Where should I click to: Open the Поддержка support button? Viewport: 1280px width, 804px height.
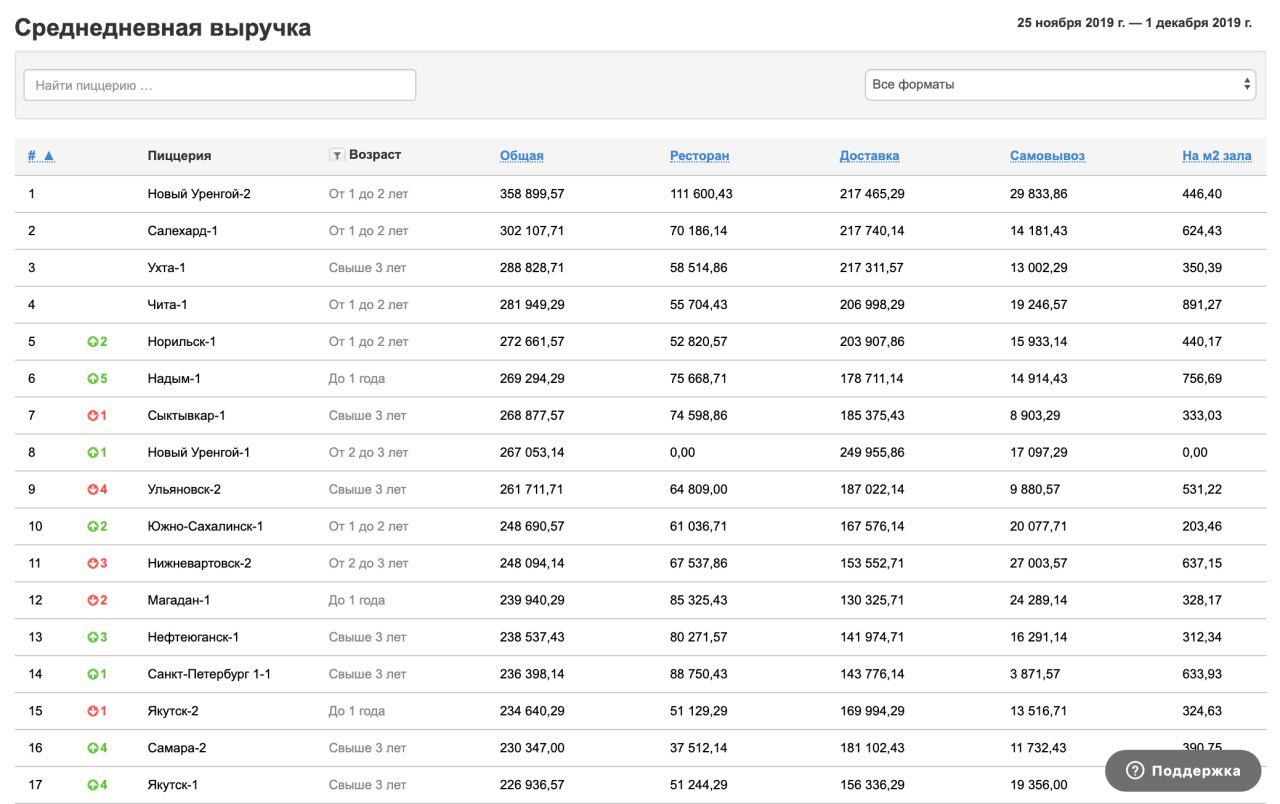[x=1183, y=771]
